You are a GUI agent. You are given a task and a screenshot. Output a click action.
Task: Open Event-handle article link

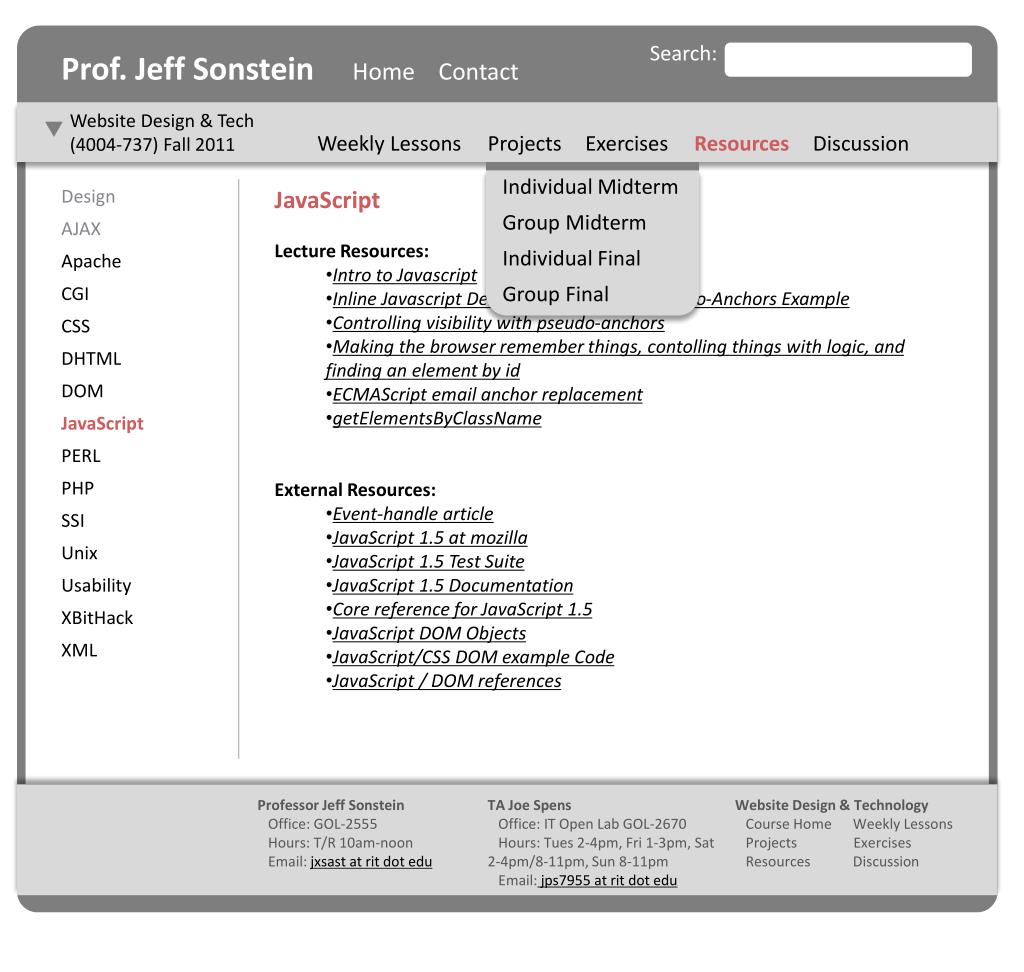(413, 514)
